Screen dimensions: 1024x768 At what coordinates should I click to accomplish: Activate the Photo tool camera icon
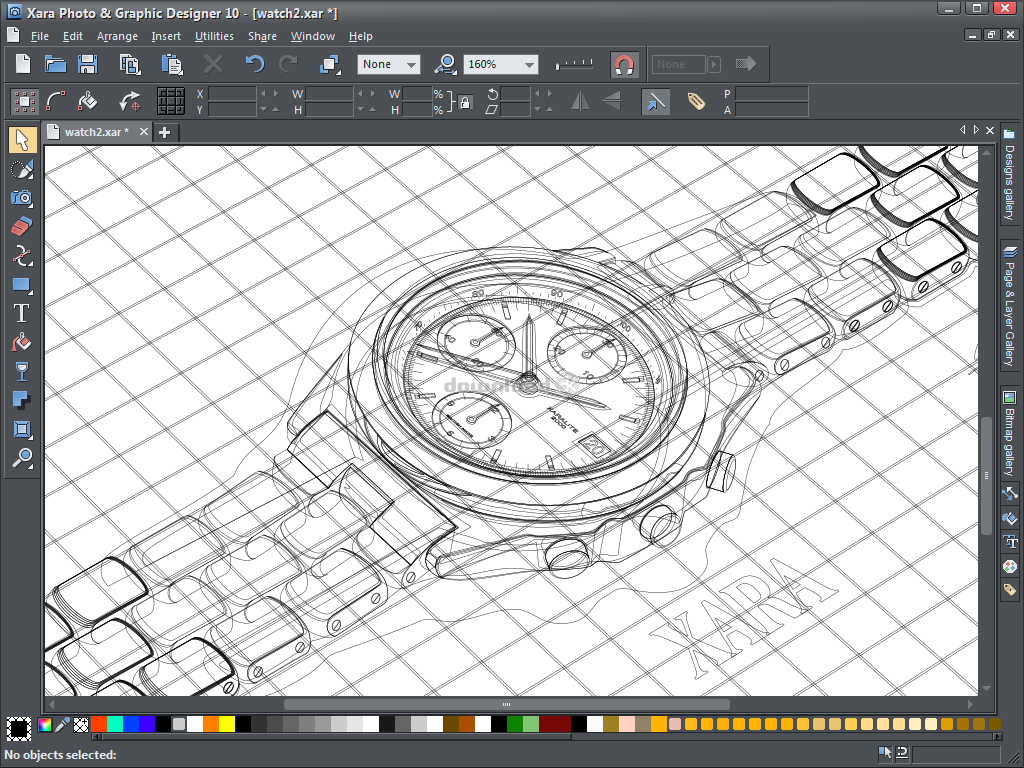tap(22, 198)
